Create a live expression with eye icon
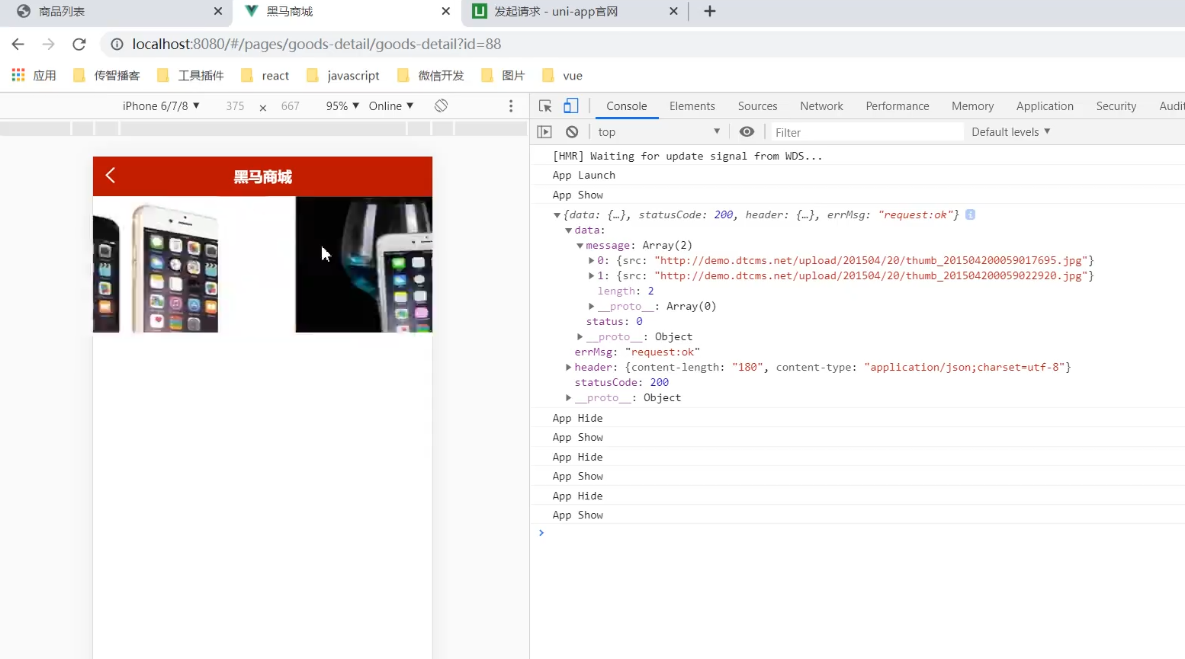Image resolution: width=1185 pixels, height=659 pixels. 747,131
